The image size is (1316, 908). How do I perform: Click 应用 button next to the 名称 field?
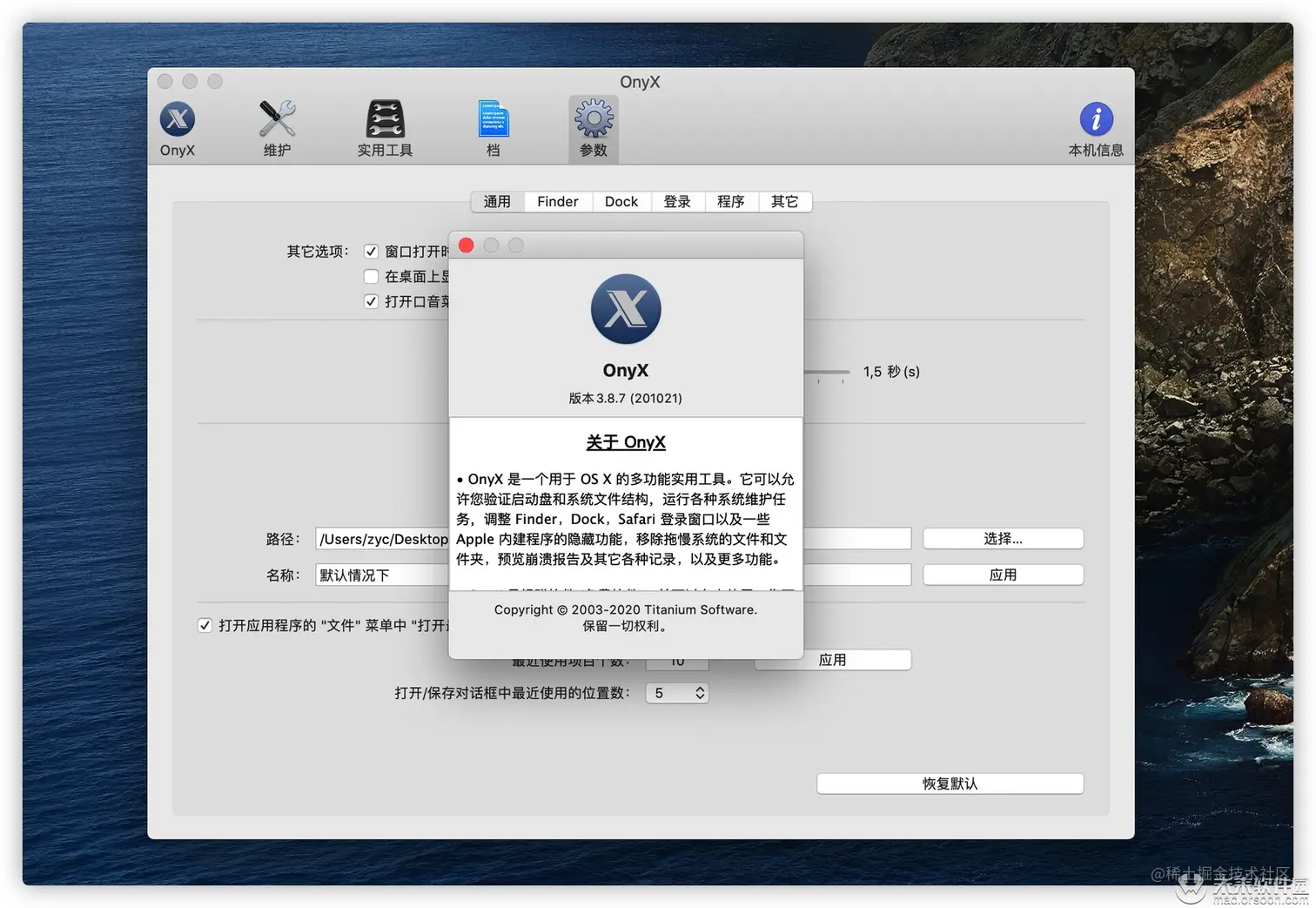coord(1004,575)
